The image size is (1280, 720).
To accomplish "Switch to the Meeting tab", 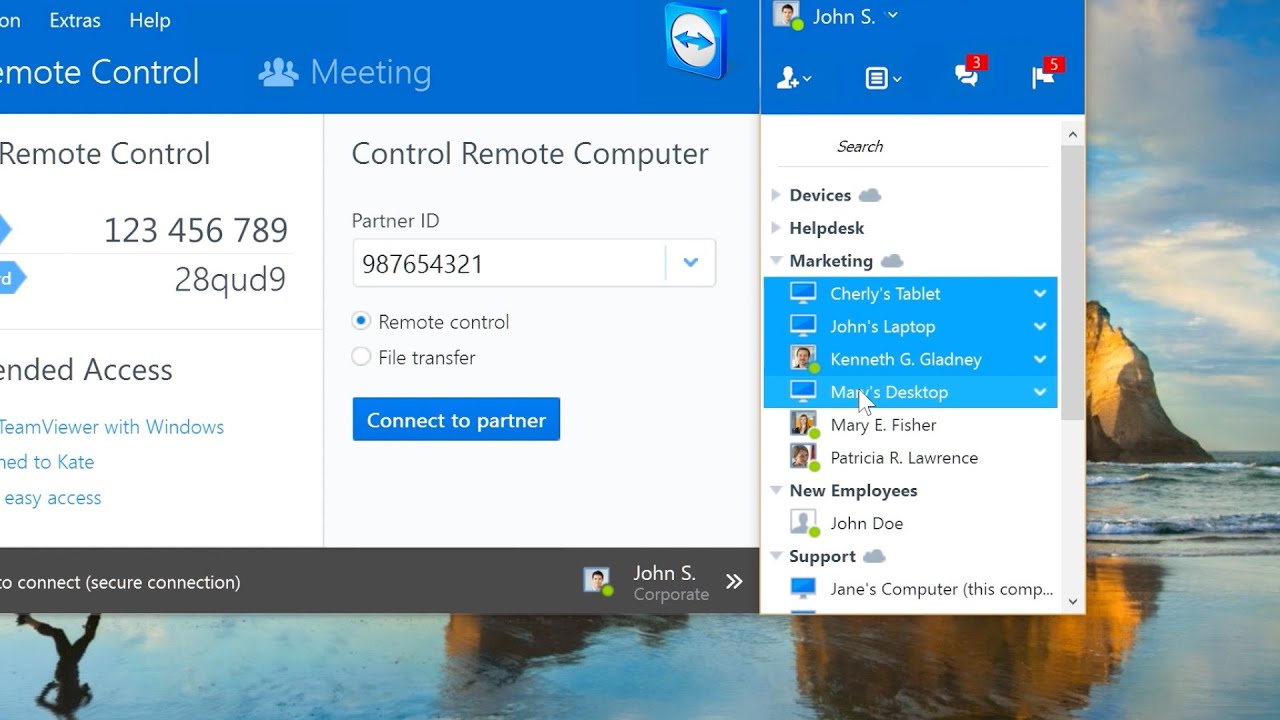I will click(345, 72).
